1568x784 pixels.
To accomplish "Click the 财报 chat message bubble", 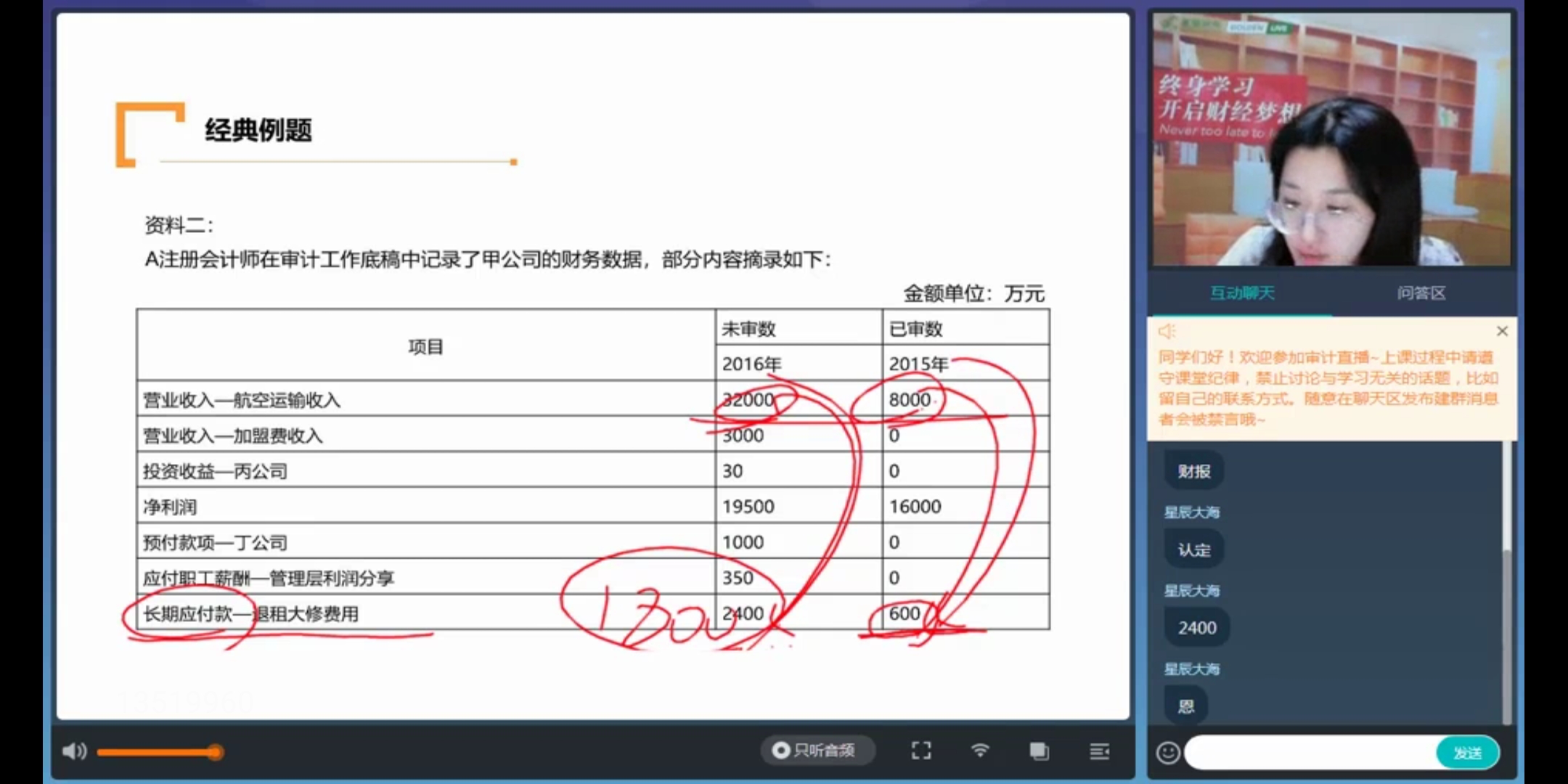I will click(1194, 472).
